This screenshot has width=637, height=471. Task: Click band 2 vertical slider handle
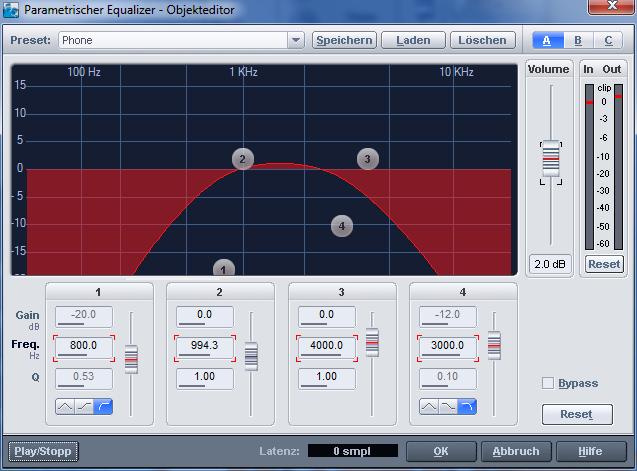(251, 356)
